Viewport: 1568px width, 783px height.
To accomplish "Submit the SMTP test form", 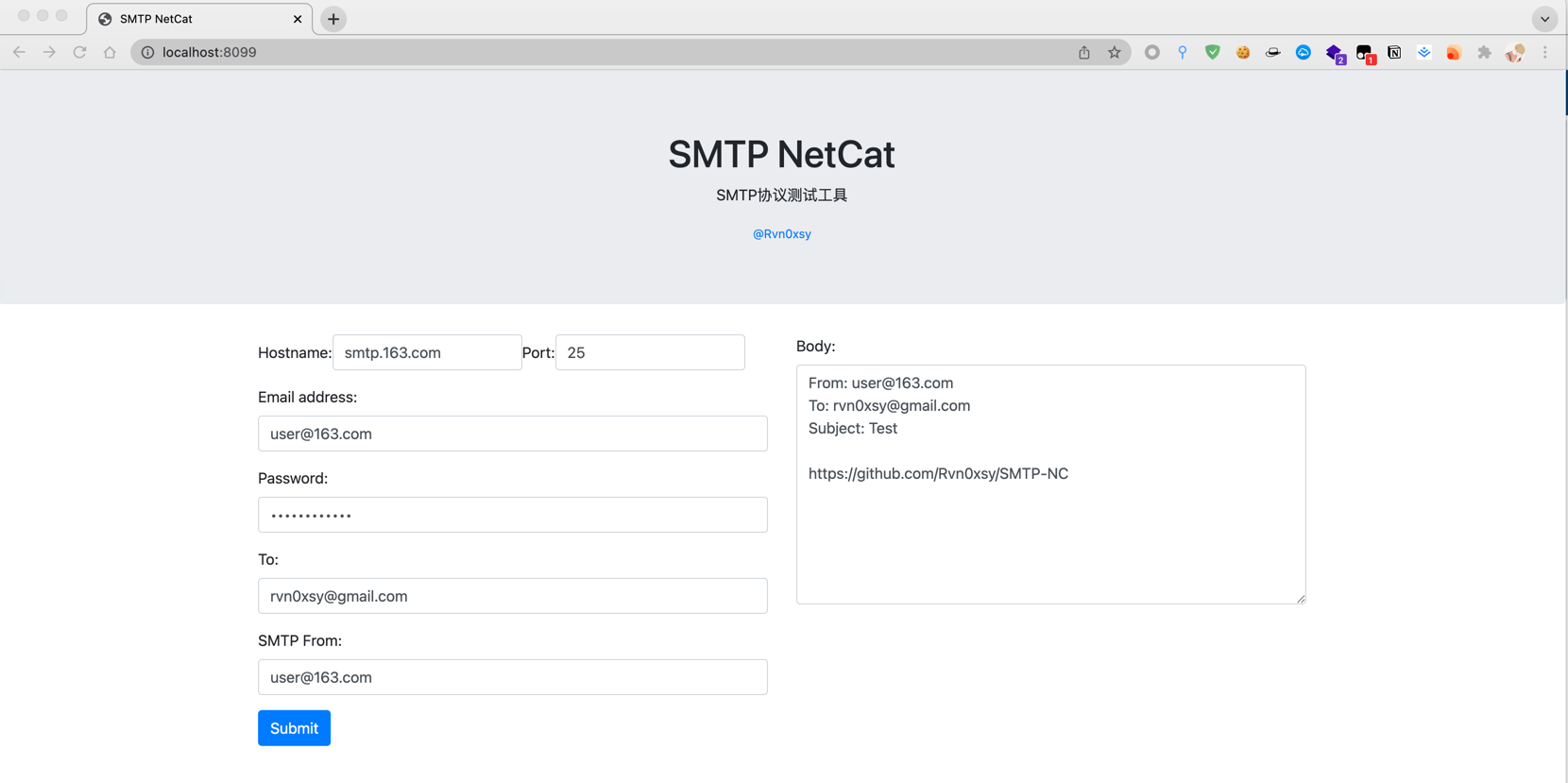I will [x=294, y=728].
